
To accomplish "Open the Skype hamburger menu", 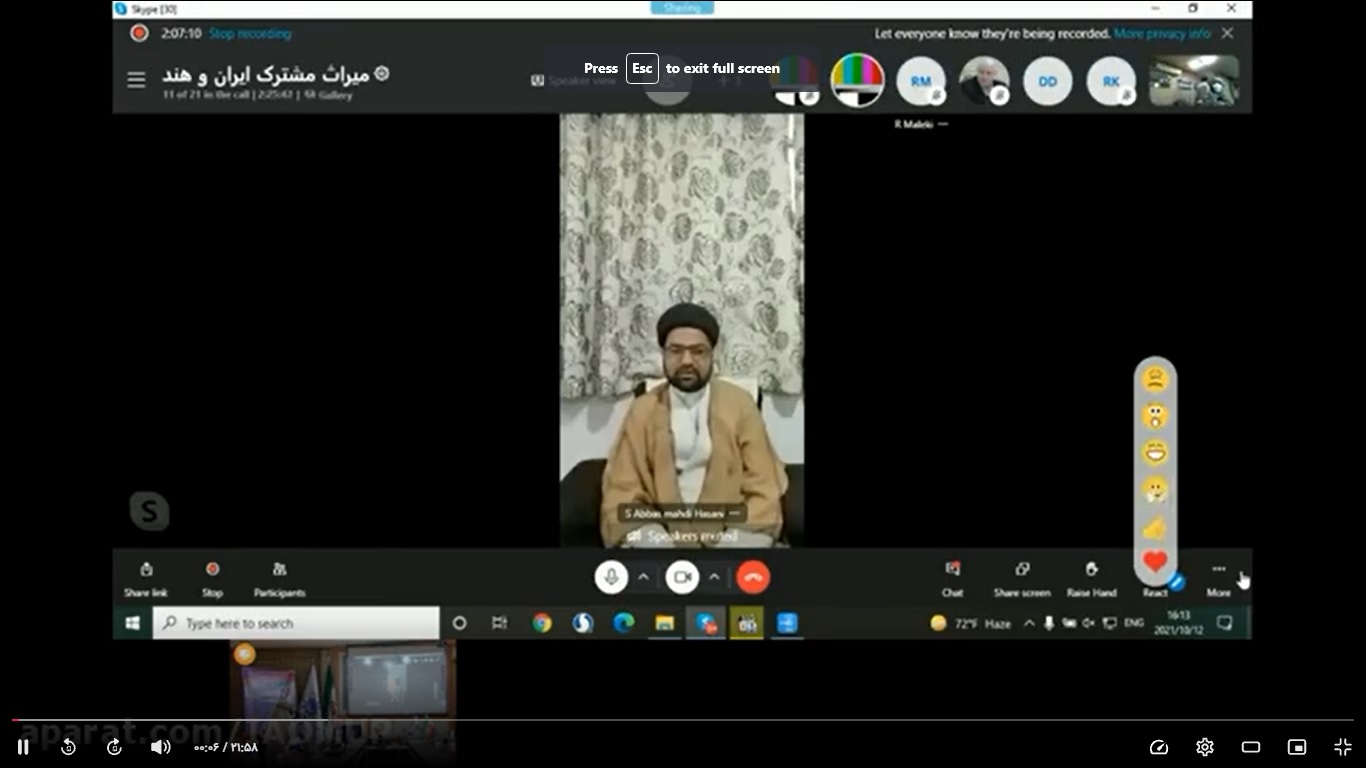I will click(136, 80).
